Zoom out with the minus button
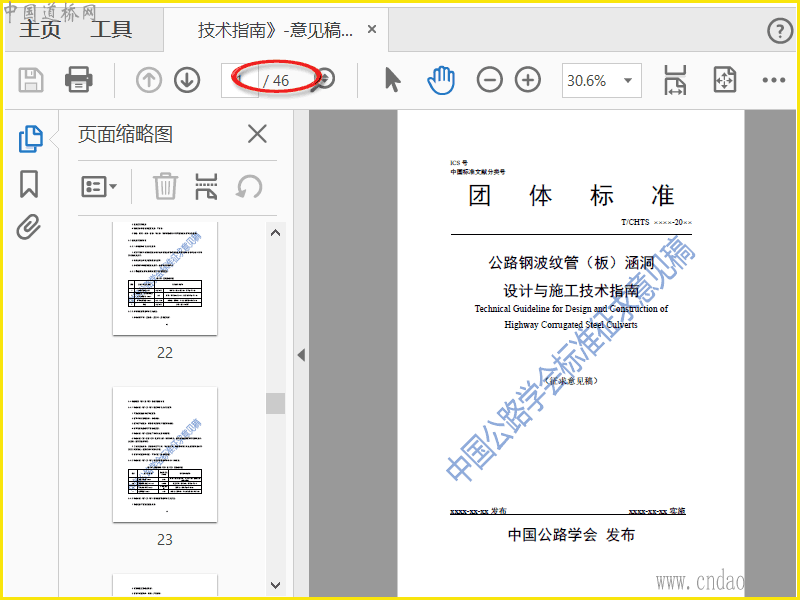 pos(489,80)
